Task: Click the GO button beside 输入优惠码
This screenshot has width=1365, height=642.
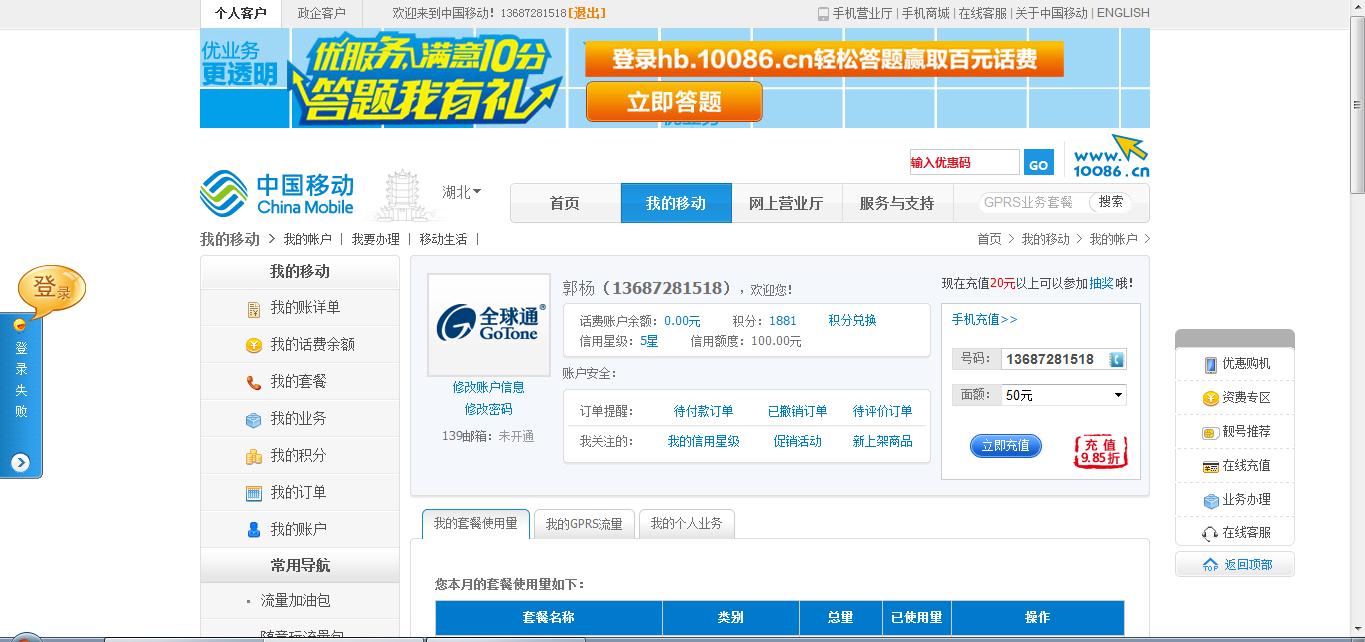Action: 1039,164
